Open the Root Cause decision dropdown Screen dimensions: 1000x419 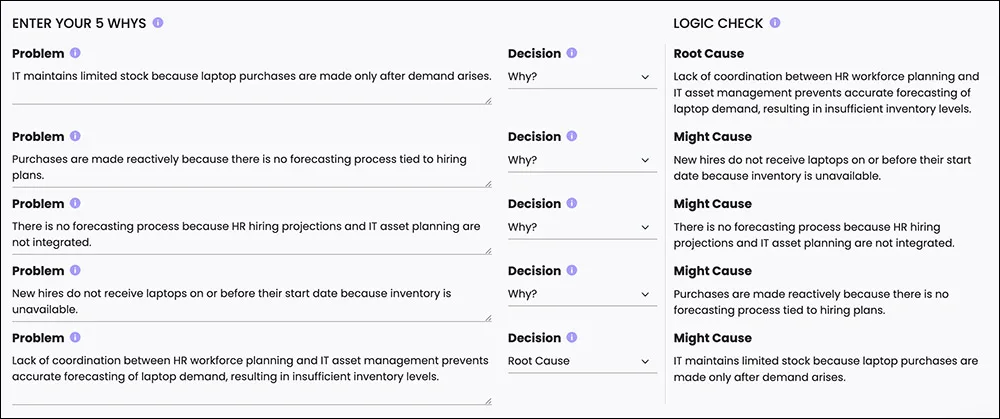click(x=582, y=361)
